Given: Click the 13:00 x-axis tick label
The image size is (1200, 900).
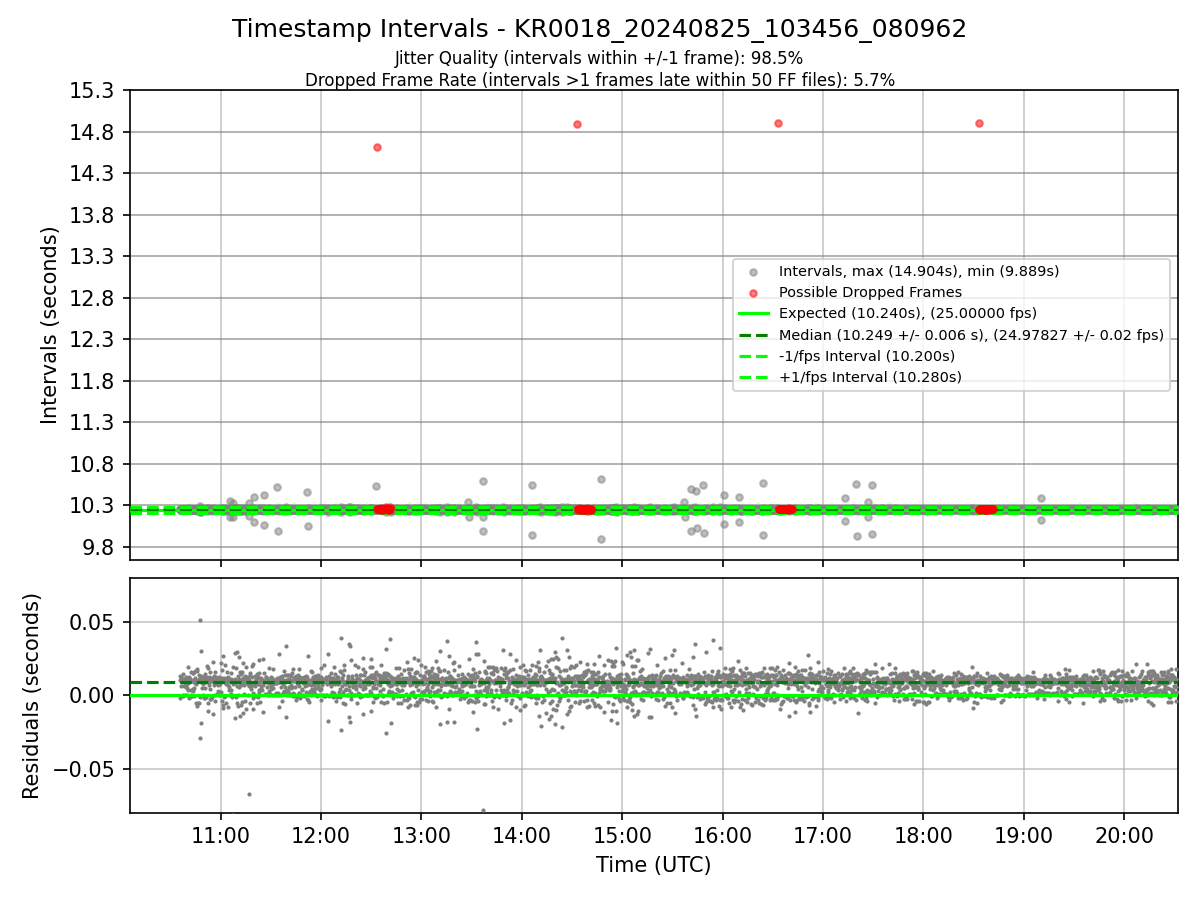Looking at the screenshot, I should 421,835.
